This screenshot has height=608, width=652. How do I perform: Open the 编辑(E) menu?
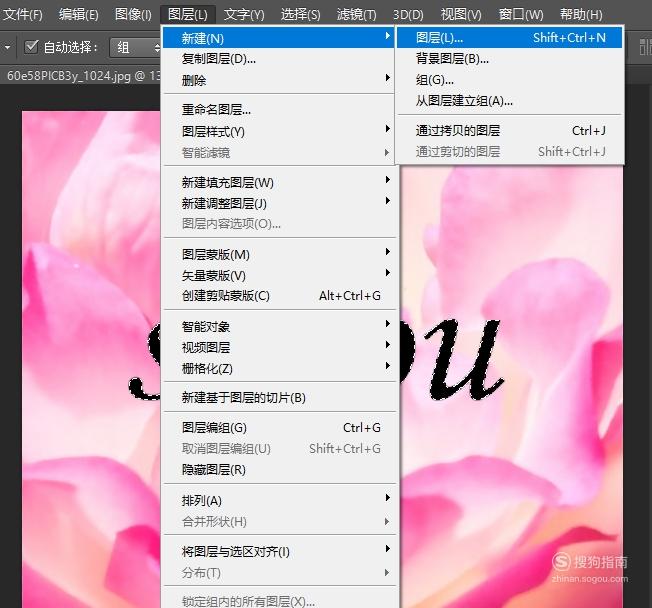79,15
